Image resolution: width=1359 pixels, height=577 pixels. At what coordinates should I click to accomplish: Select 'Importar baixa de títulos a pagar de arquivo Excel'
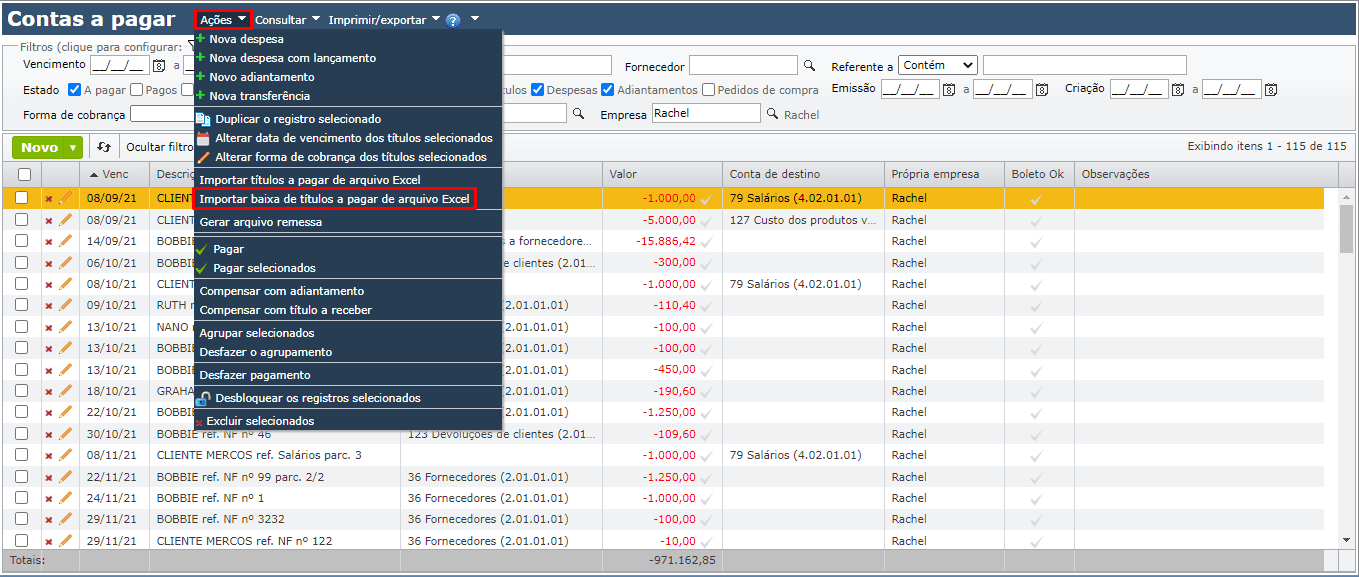pyautogui.click(x=335, y=199)
